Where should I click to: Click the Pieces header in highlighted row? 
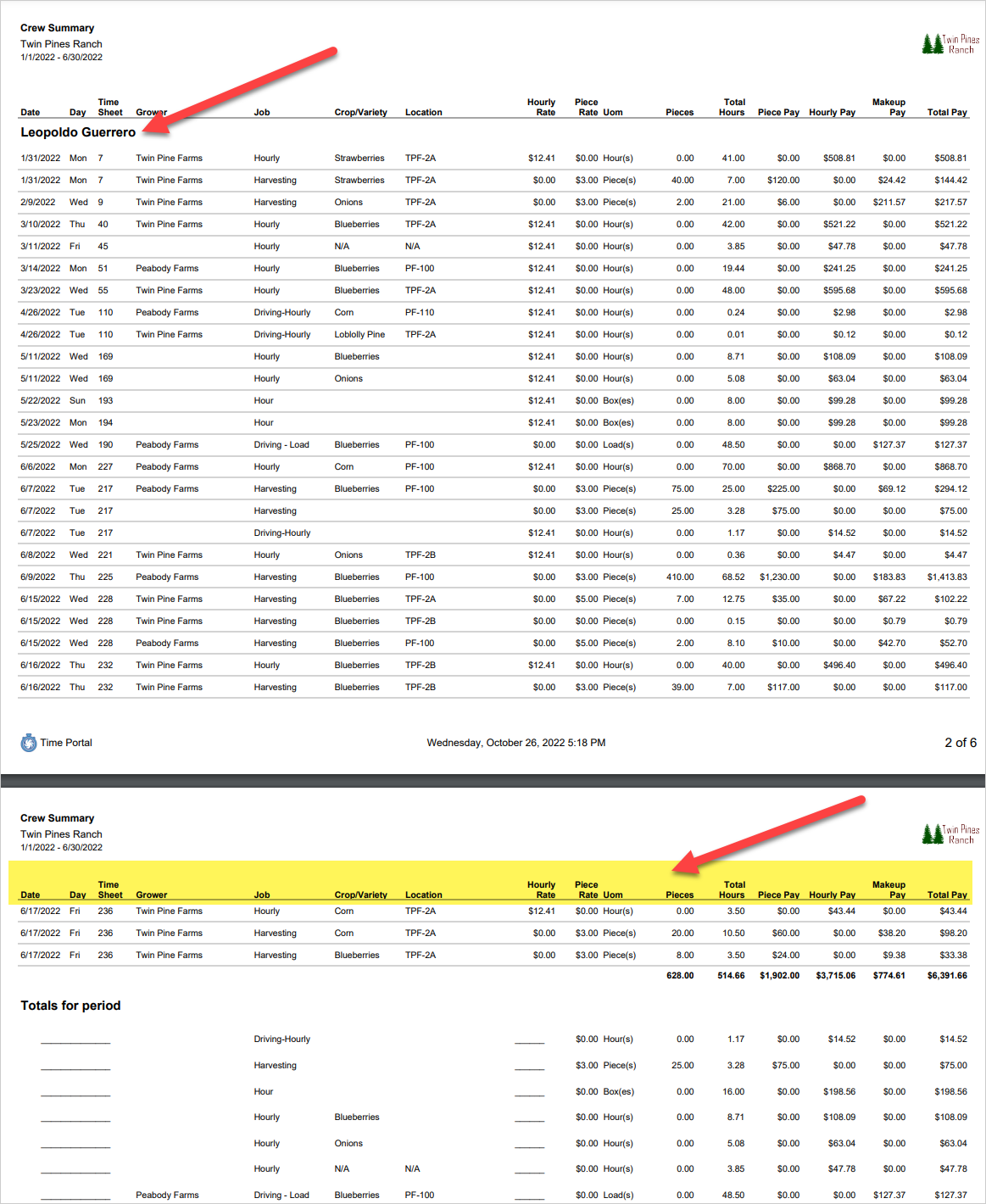(x=680, y=895)
